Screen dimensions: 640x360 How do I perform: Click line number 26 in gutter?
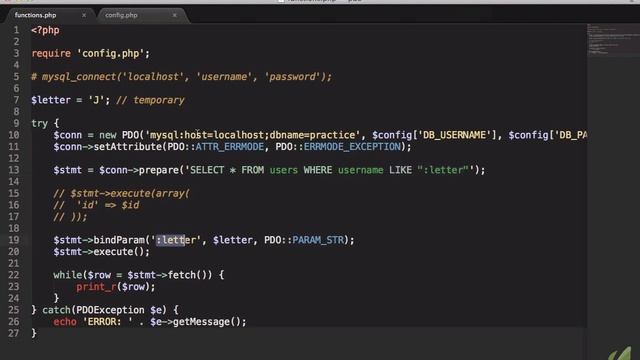point(13,322)
